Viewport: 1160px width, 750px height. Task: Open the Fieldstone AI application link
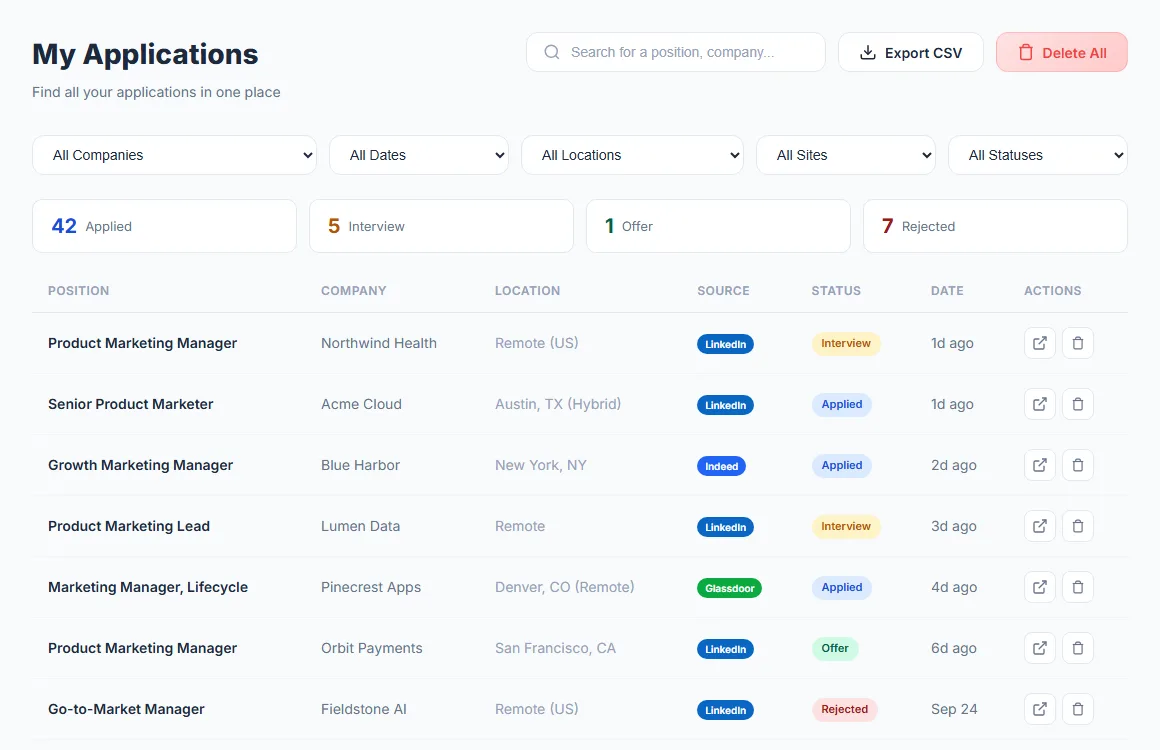(1039, 709)
